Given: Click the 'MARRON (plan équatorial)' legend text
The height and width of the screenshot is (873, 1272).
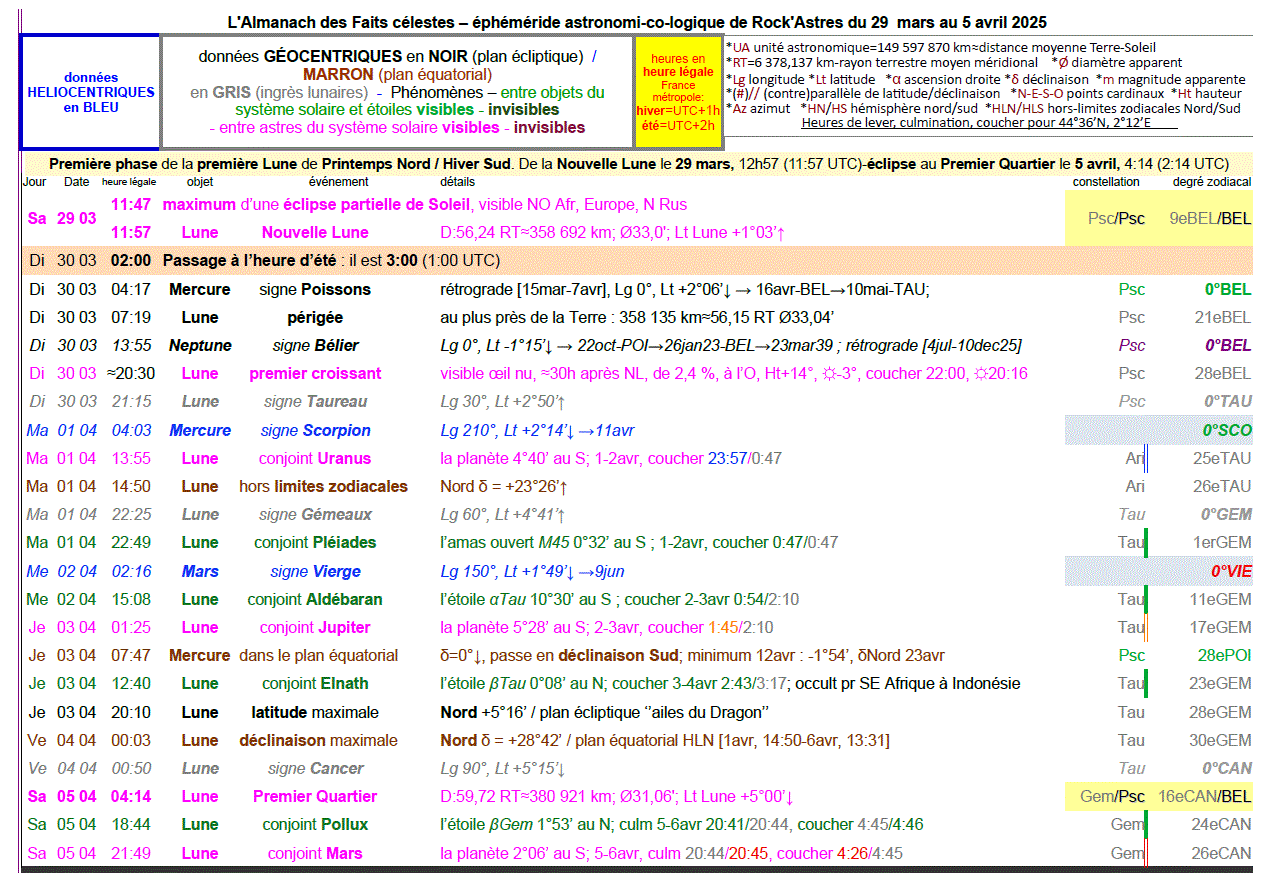Looking at the screenshot, I should point(397,75).
